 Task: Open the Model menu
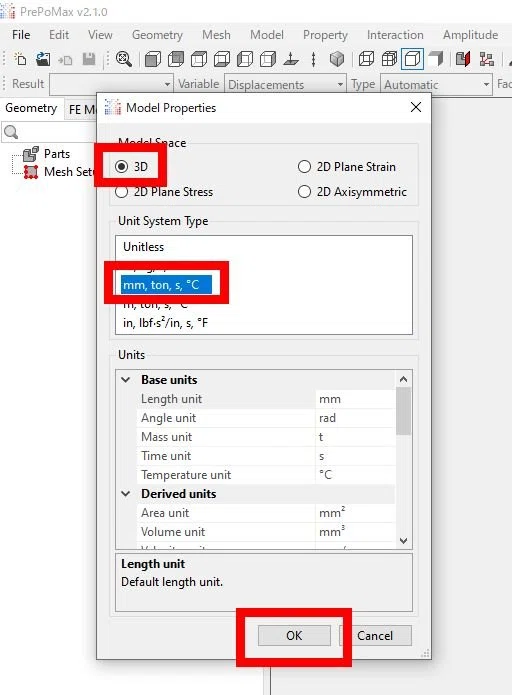pos(267,35)
